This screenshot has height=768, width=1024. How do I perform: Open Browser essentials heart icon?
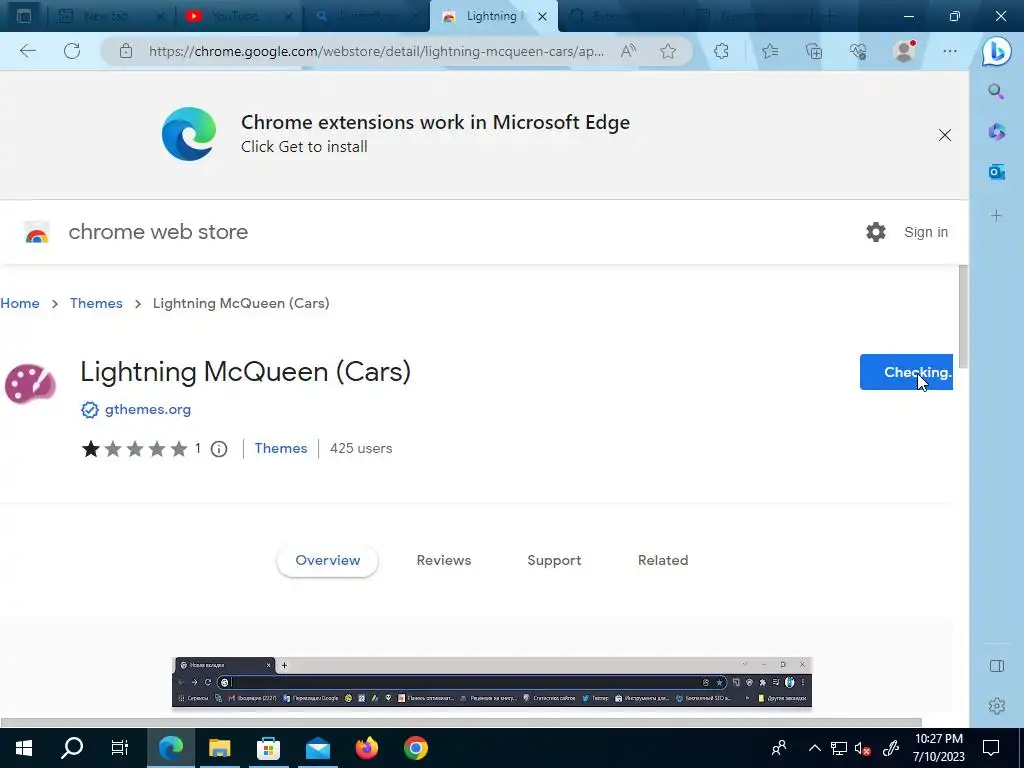(858, 51)
